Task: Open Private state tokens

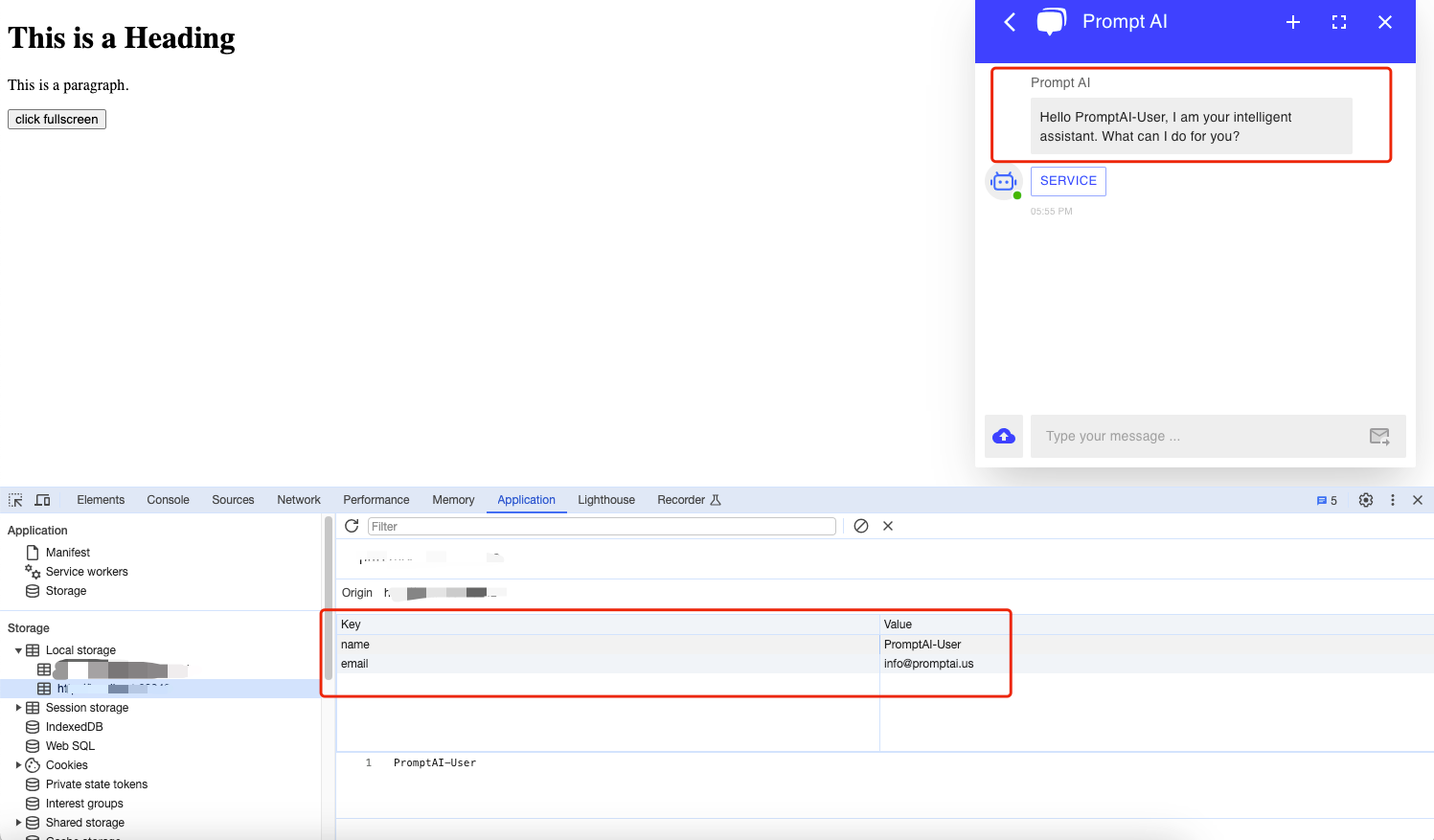Action: point(96,784)
